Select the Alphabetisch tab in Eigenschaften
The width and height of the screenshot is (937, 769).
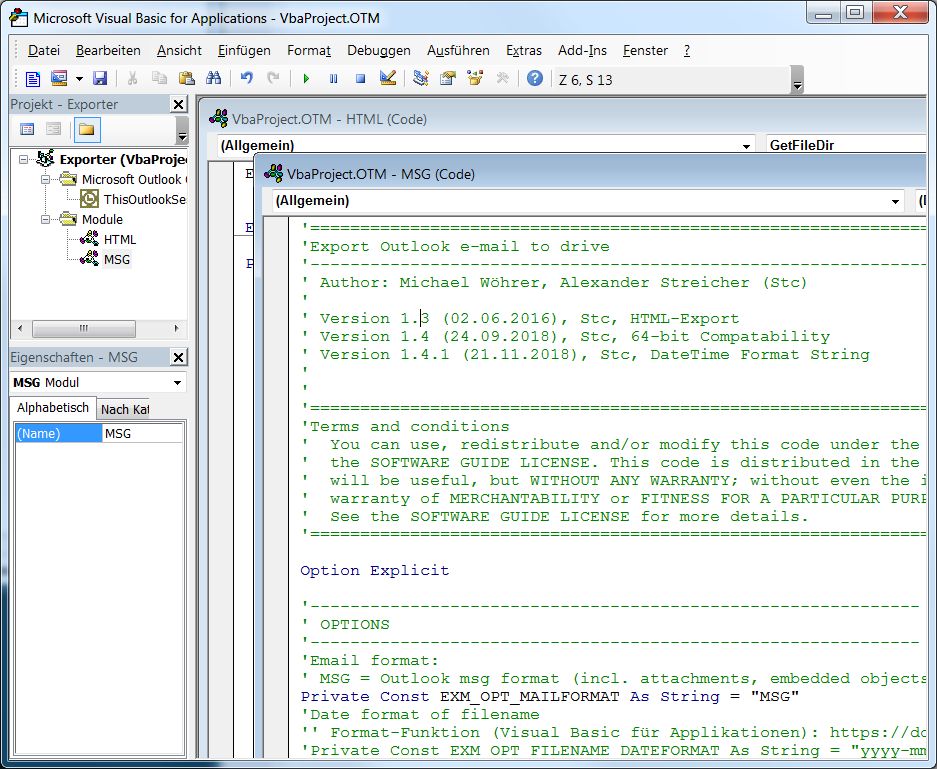pyautogui.click(x=52, y=408)
